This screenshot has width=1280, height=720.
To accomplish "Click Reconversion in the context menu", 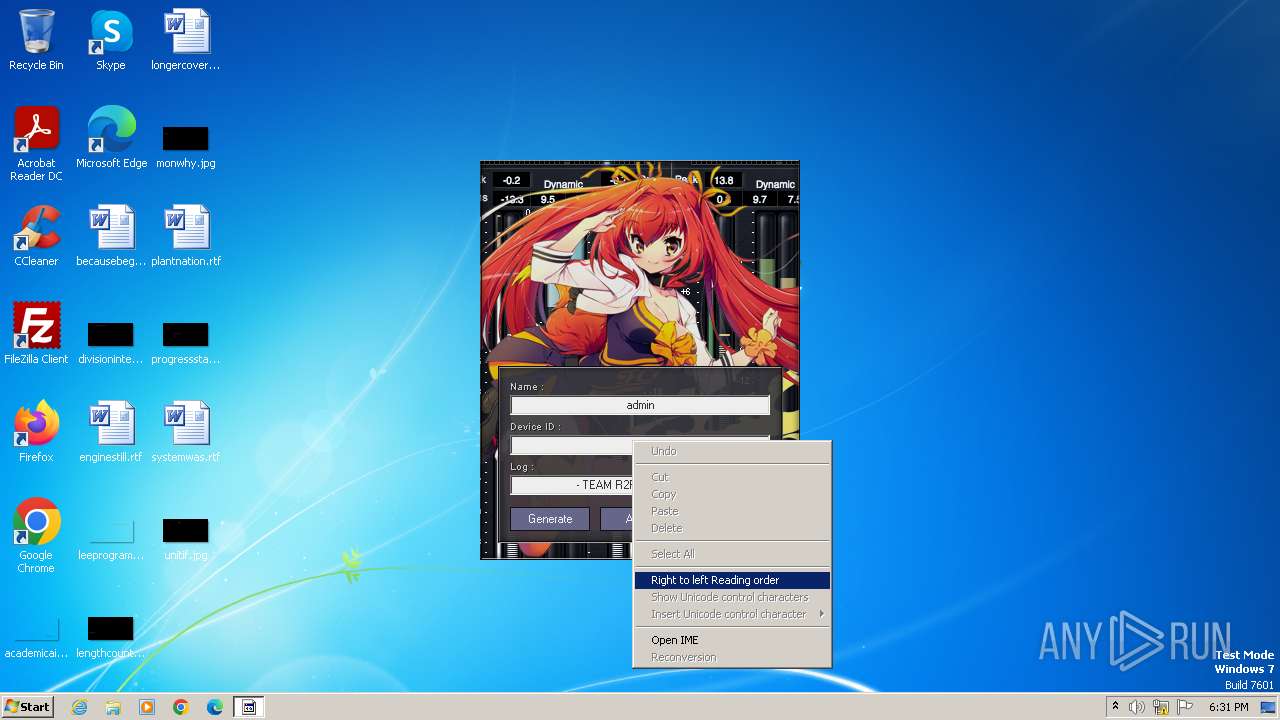I will [732, 657].
